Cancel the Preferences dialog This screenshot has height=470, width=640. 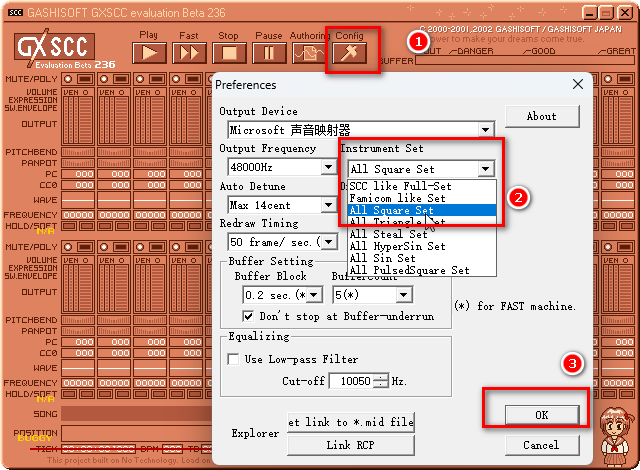pyautogui.click(x=542, y=445)
